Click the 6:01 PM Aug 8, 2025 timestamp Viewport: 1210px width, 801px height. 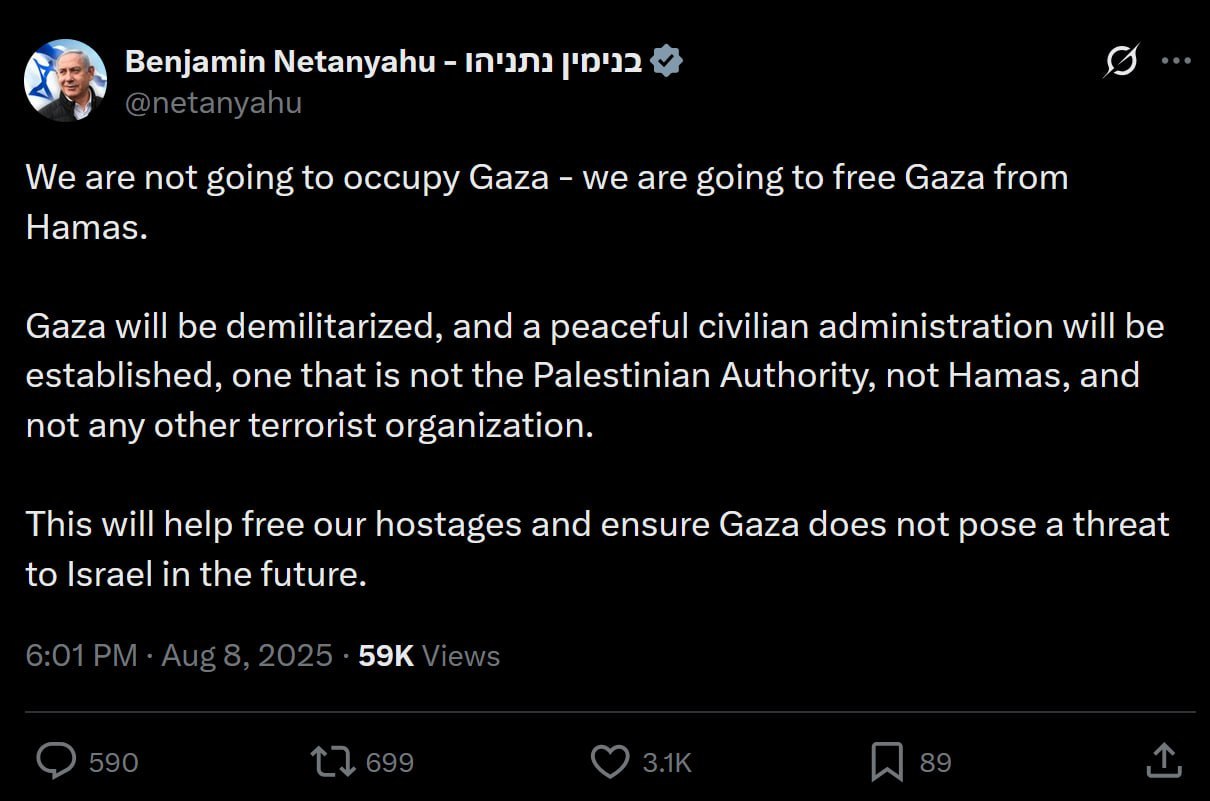[x=179, y=656]
